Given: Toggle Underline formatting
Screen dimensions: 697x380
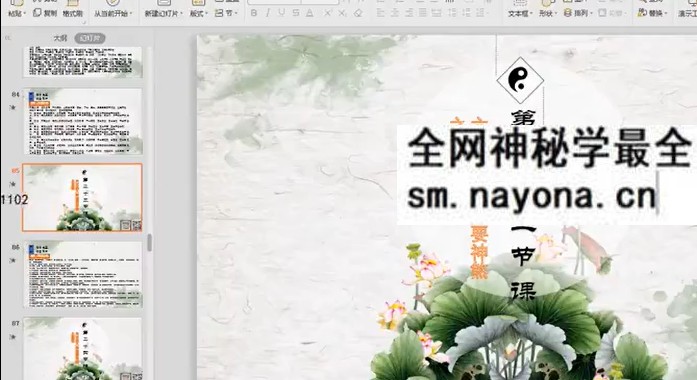Looking at the screenshot, I should point(281,13).
